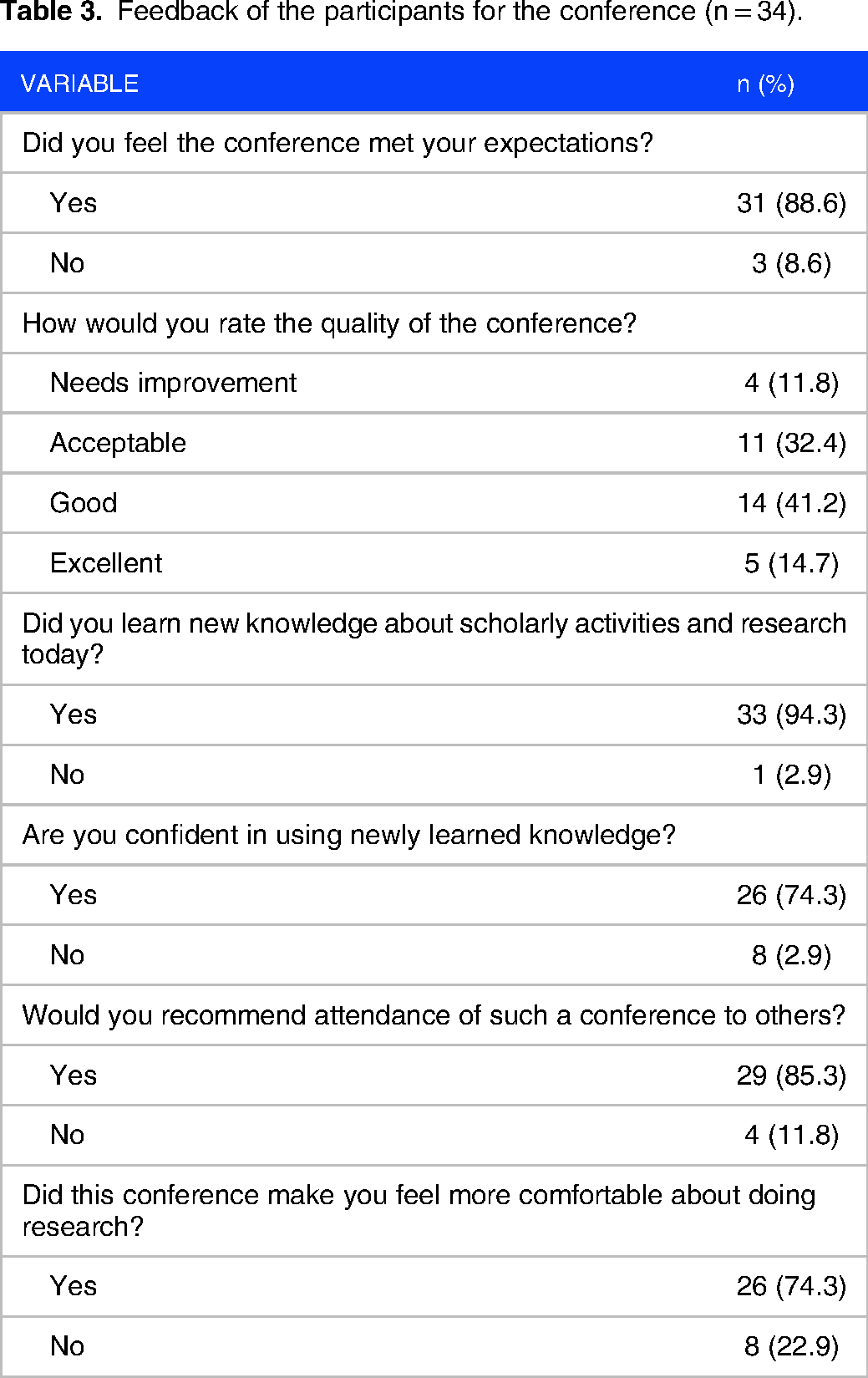Click the 3 (8.6) value cell
This screenshot has width=868, height=1378.
point(791,263)
